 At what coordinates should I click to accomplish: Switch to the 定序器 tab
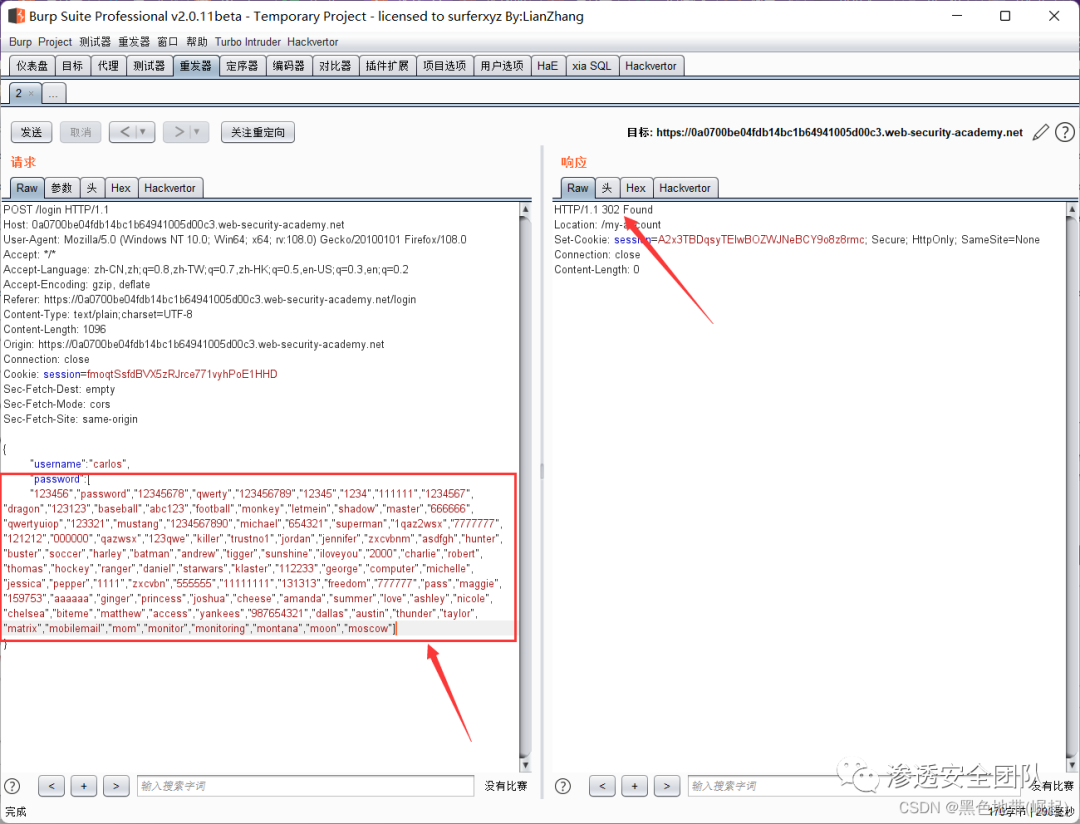tap(242, 66)
